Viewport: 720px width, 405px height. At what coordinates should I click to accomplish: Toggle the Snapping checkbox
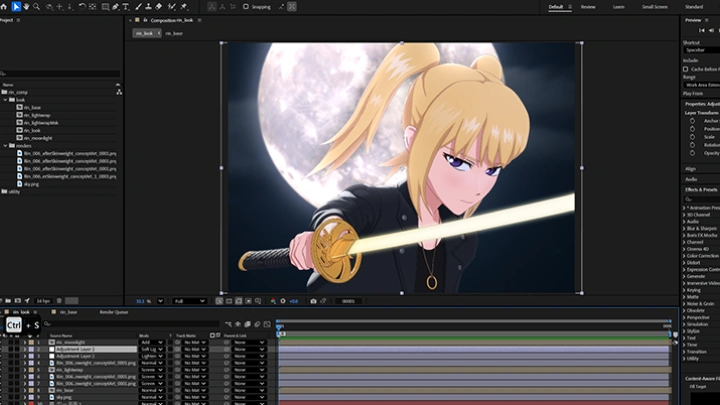click(246, 6)
